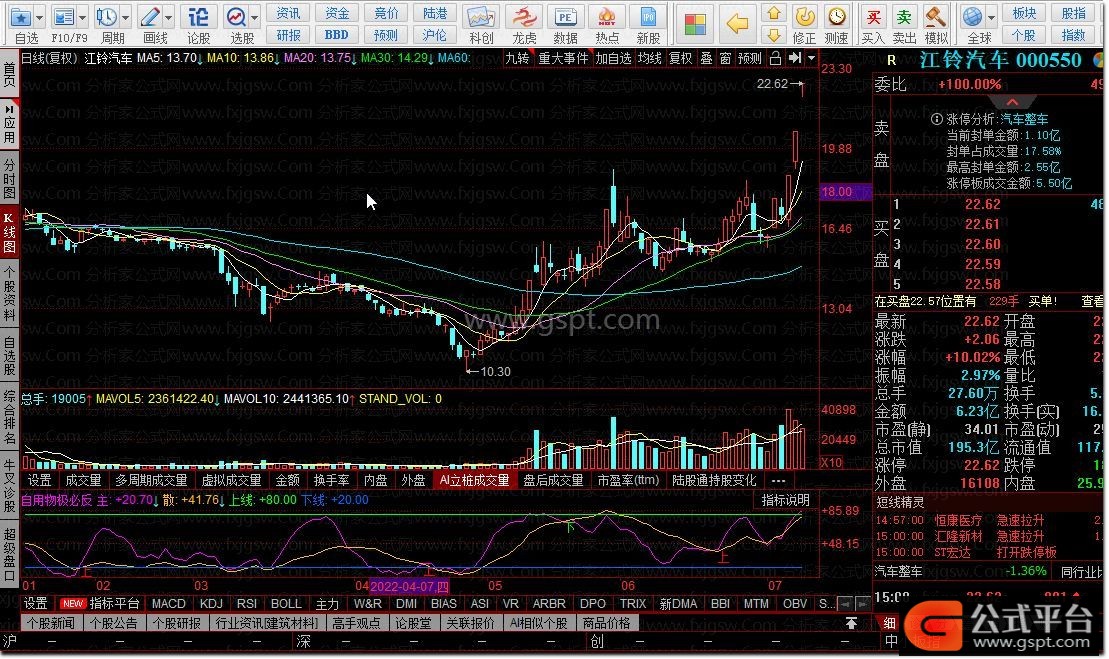Click the white up-arrow icon above 细
This screenshot has height=659, width=1109.
pos(851,623)
